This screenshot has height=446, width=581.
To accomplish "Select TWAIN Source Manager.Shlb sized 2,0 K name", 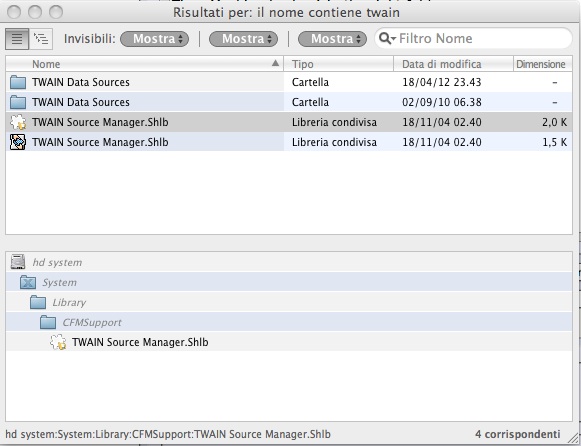I will [x=100, y=122].
